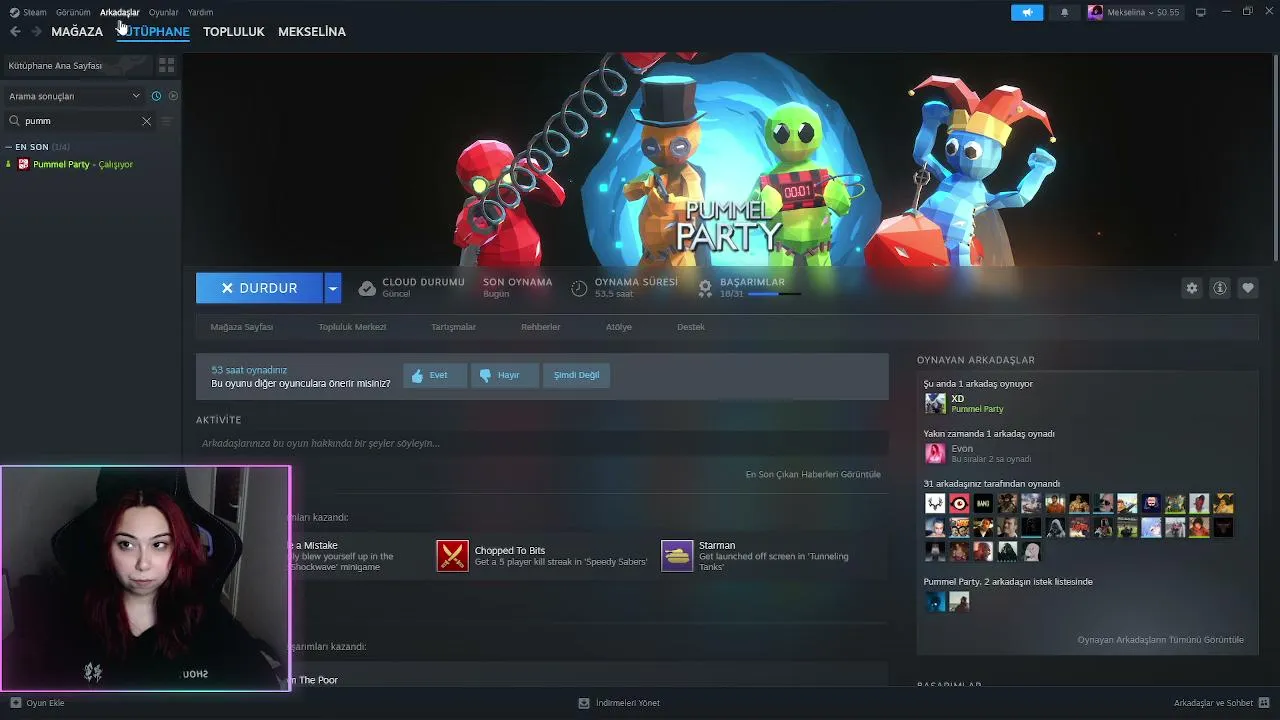Open the advanced filter options icon
This screenshot has height=720, width=1280.
[x=167, y=121]
